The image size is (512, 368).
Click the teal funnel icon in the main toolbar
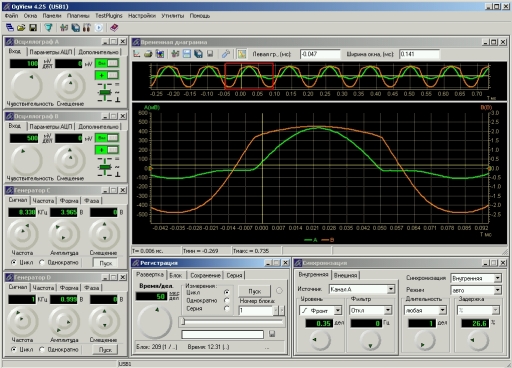click(x=48, y=28)
